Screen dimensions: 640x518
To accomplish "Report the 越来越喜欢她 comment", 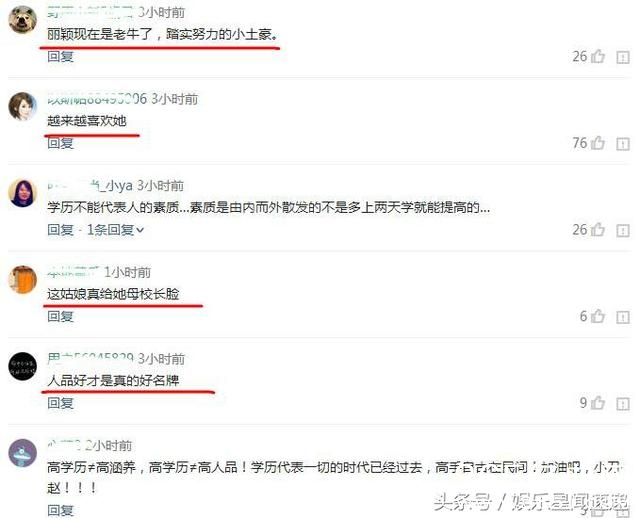I will [623, 144].
